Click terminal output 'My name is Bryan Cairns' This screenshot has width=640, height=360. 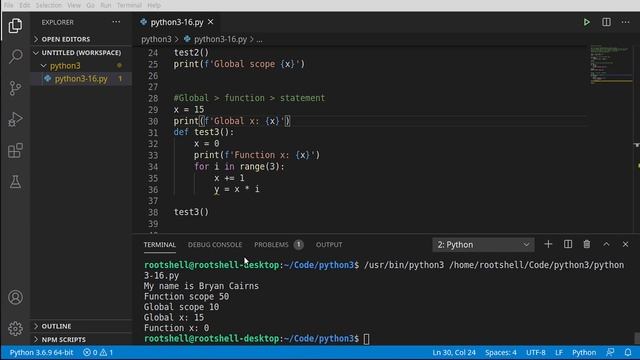tap(201, 286)
